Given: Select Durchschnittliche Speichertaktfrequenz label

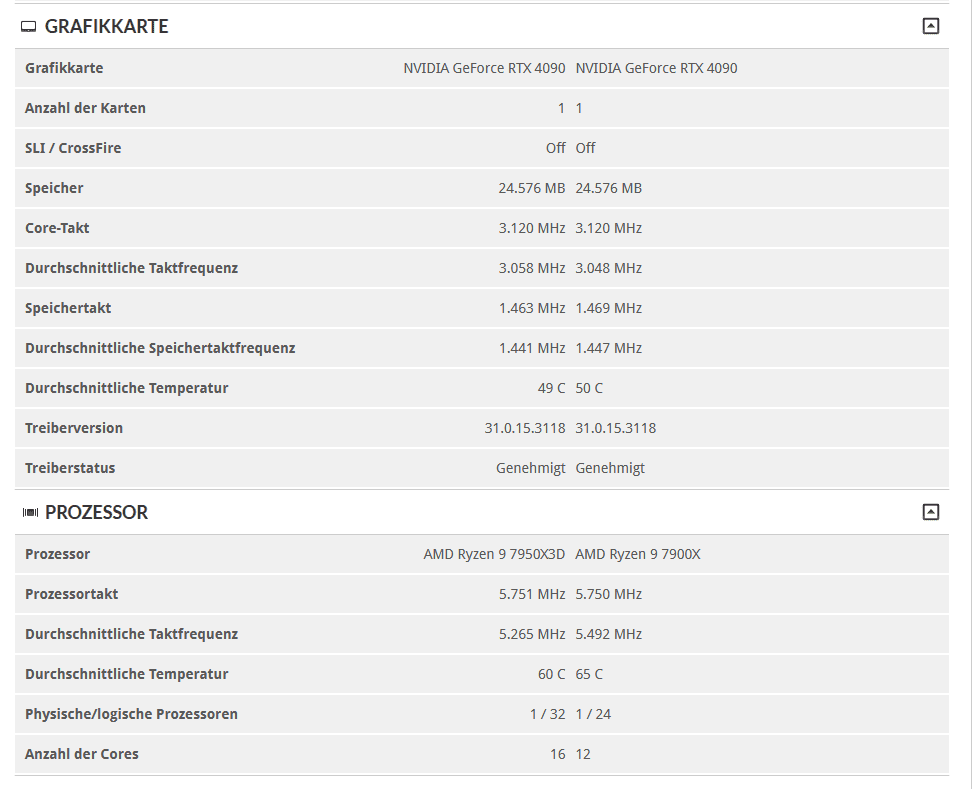Looking at the screenshot, I should click(x=160, y=348).
